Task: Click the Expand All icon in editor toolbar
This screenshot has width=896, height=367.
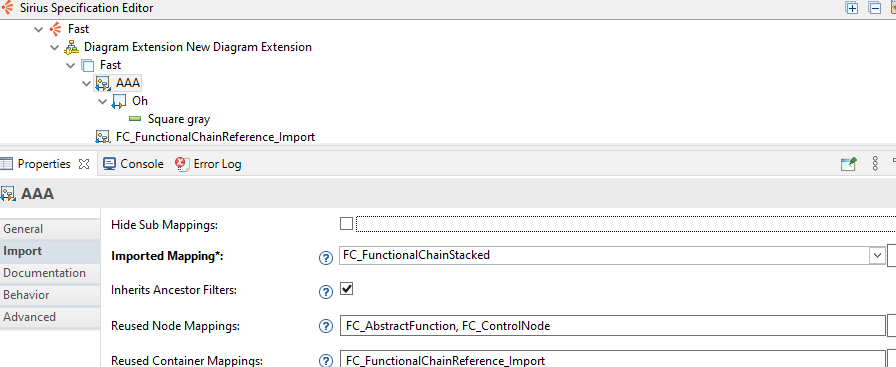Action: (851, 8)
